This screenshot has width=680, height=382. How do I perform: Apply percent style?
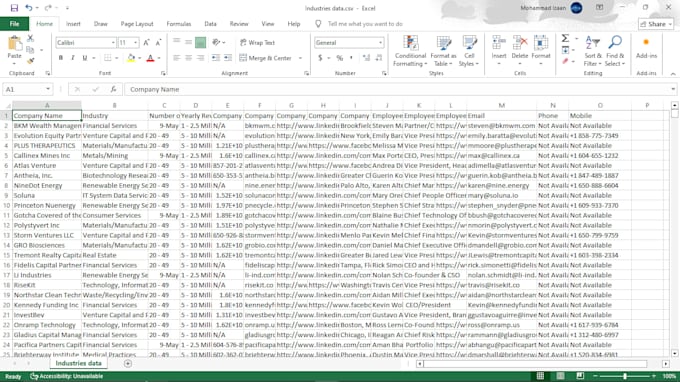[x=340, y=58]
